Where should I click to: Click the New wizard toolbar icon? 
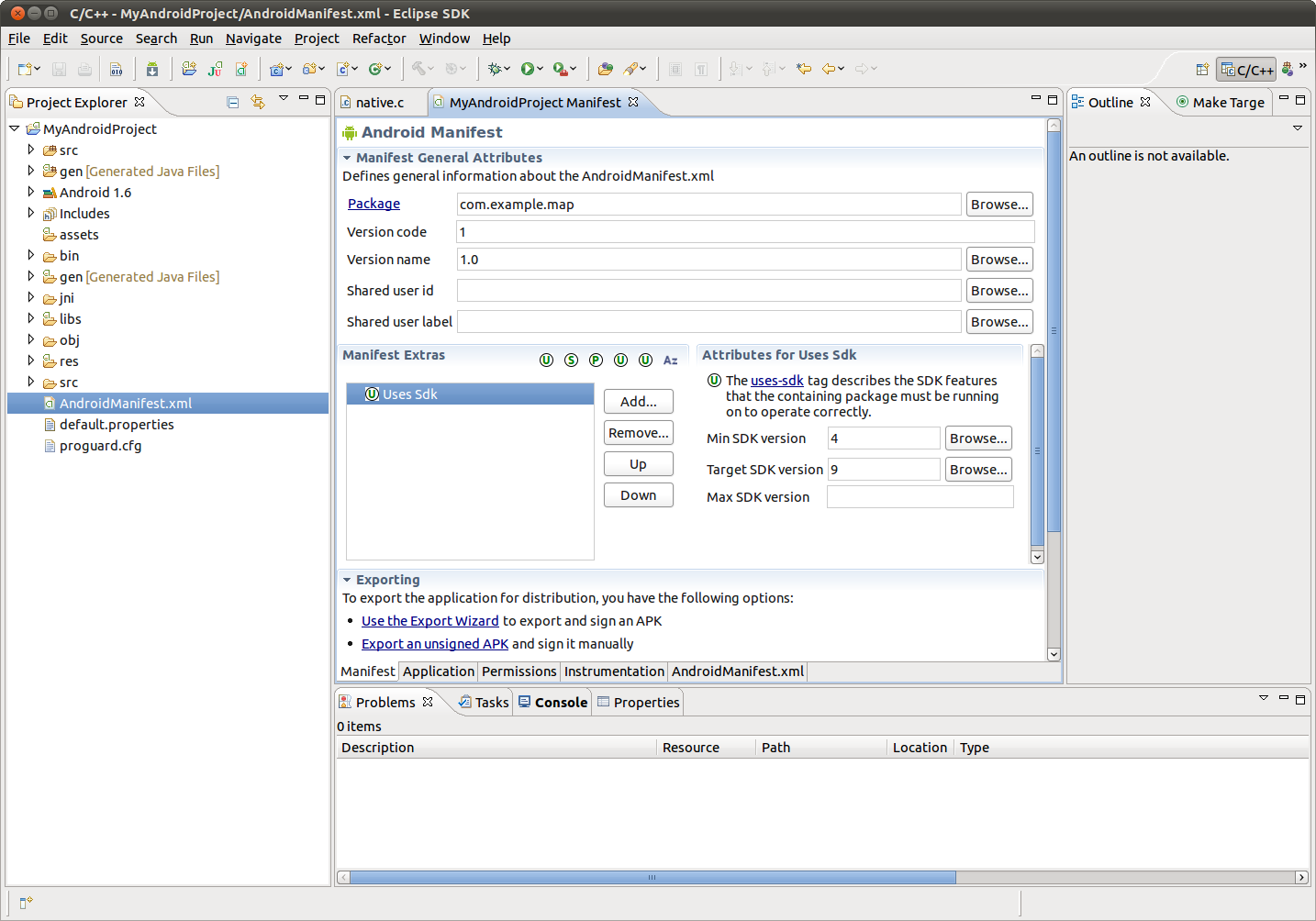[x=25, y=69]
